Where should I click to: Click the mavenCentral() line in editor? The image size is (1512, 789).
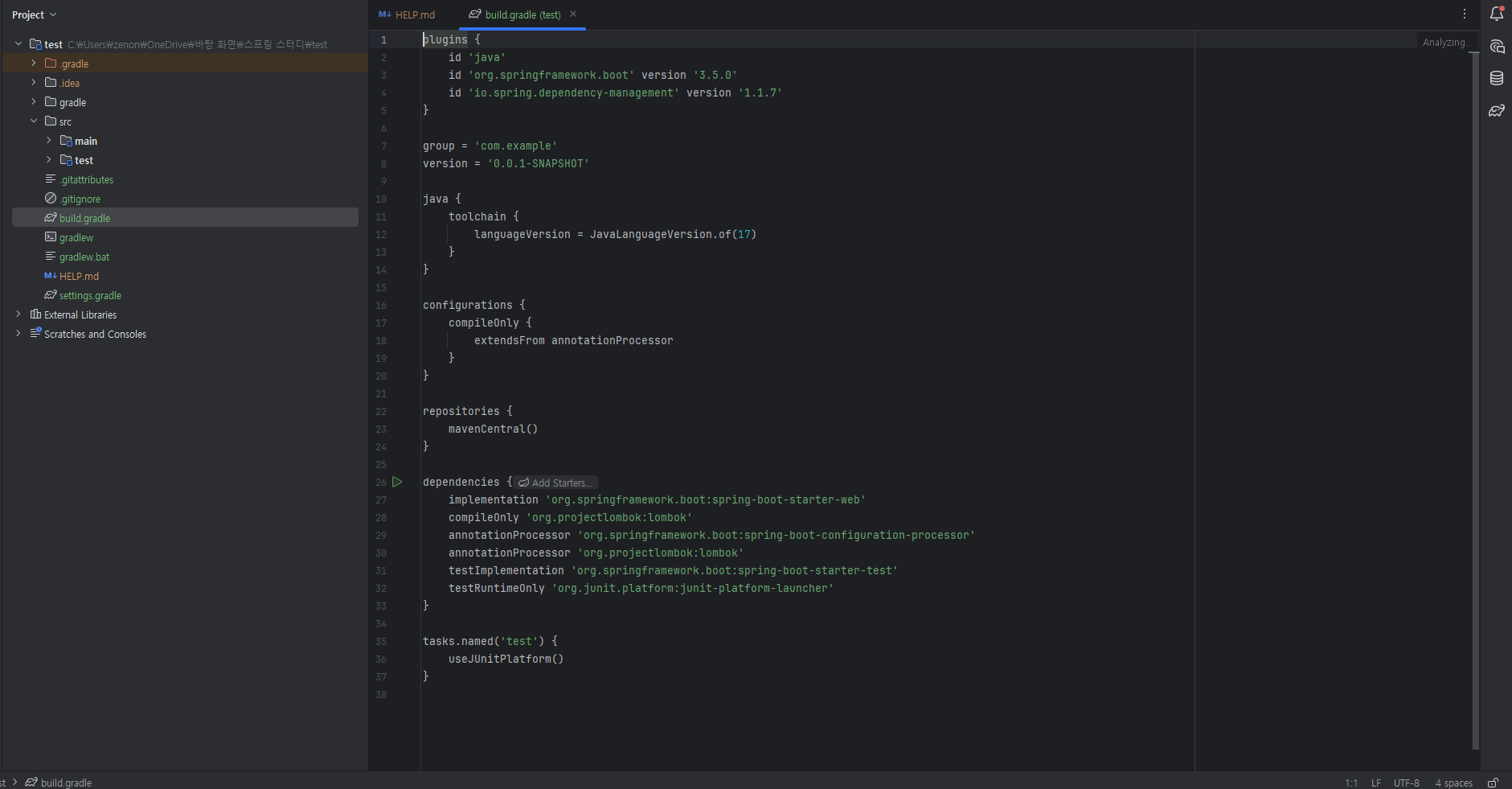pos(493,429)
